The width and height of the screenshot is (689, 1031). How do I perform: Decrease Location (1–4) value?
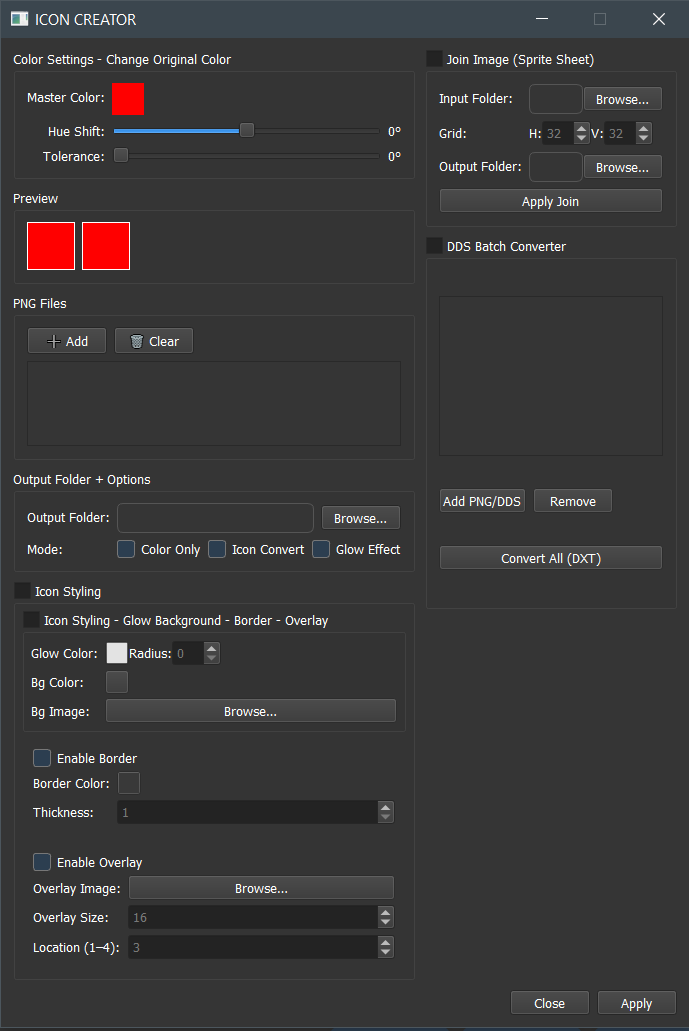coord(386,952)
